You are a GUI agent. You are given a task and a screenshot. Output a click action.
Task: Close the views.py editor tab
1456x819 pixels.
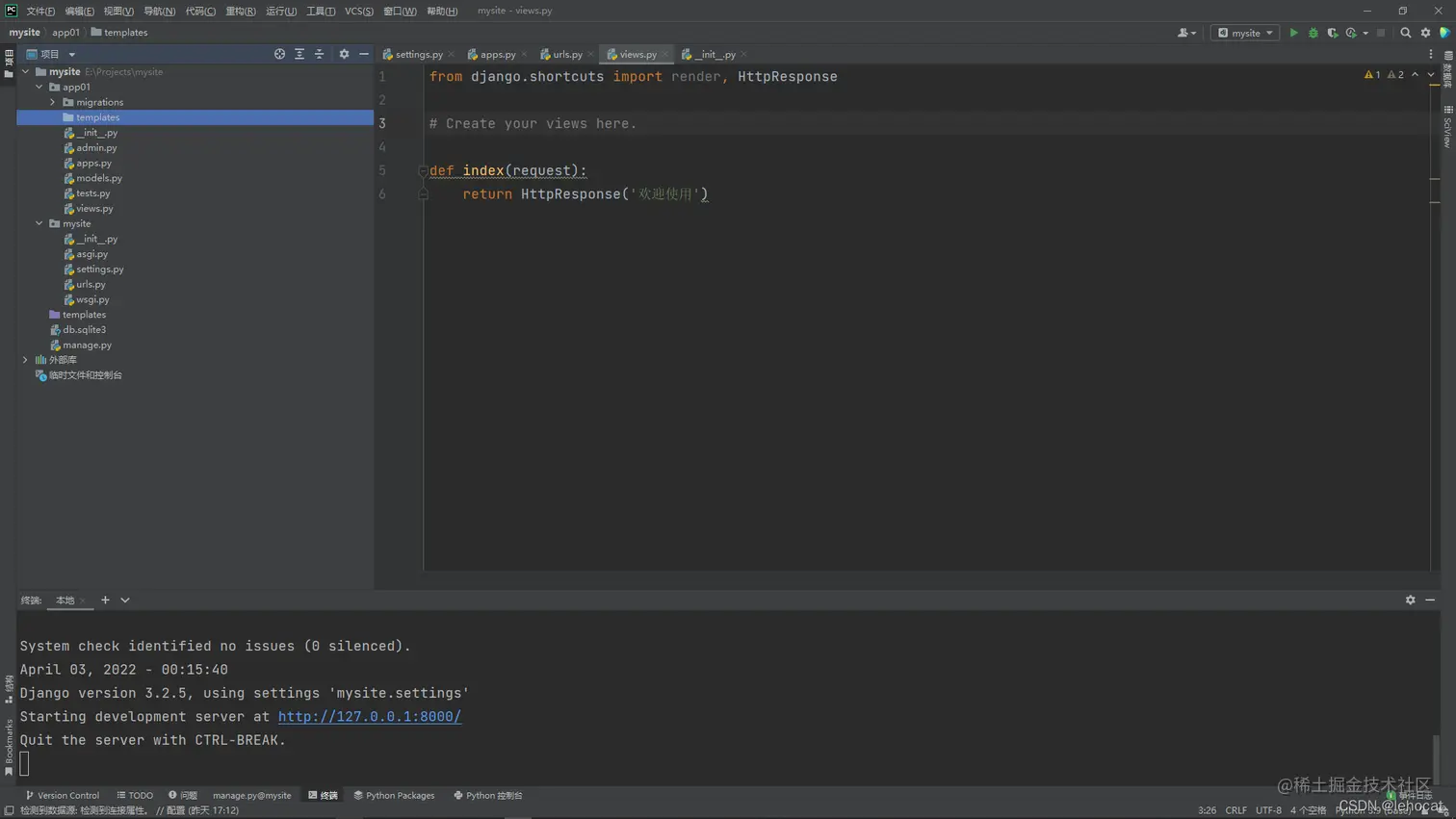664,55
